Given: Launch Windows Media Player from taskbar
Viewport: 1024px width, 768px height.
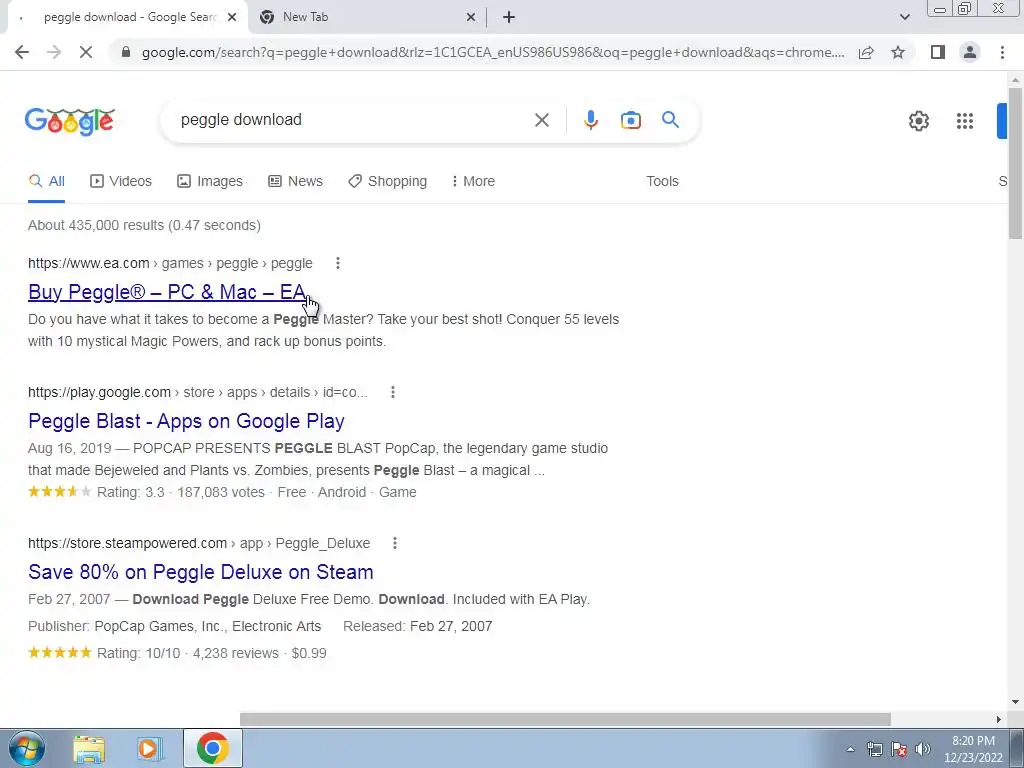Looking at the screenshot, I should coord(150,748).
